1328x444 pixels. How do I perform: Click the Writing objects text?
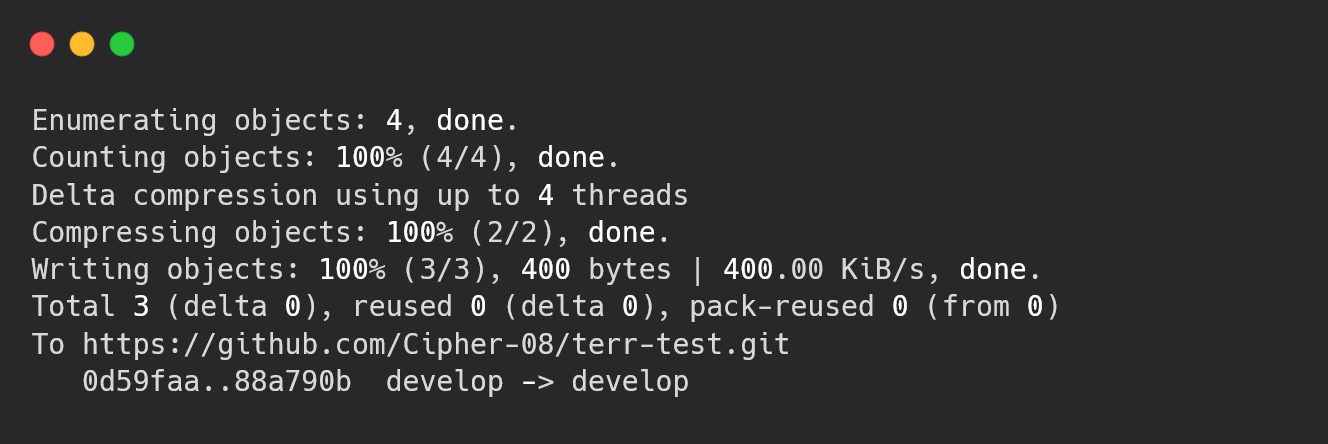point(166,270)
